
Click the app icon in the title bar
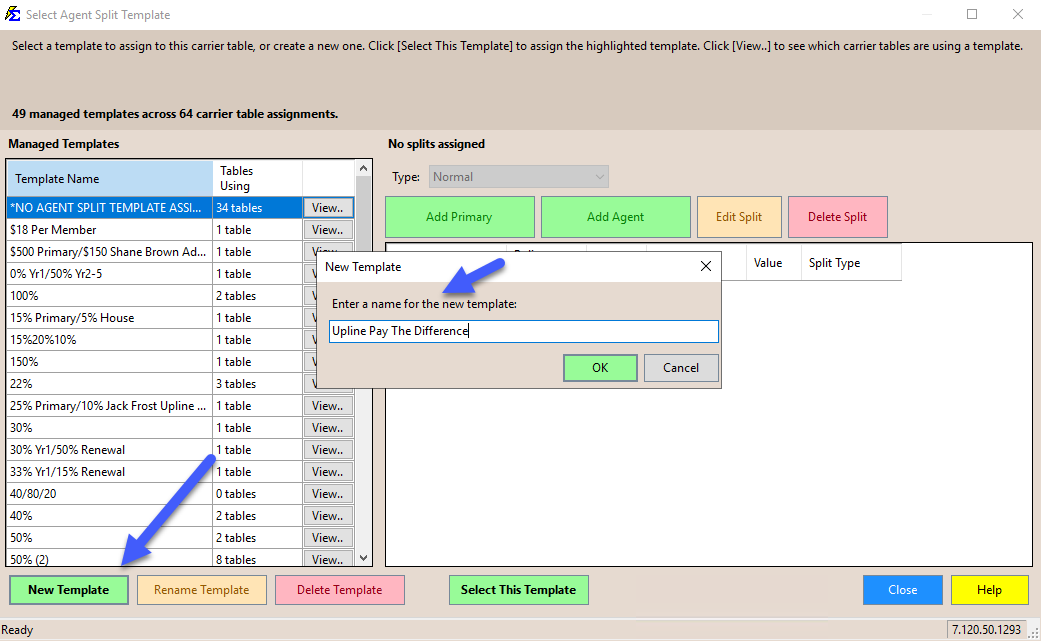click(x=12, y=14)
